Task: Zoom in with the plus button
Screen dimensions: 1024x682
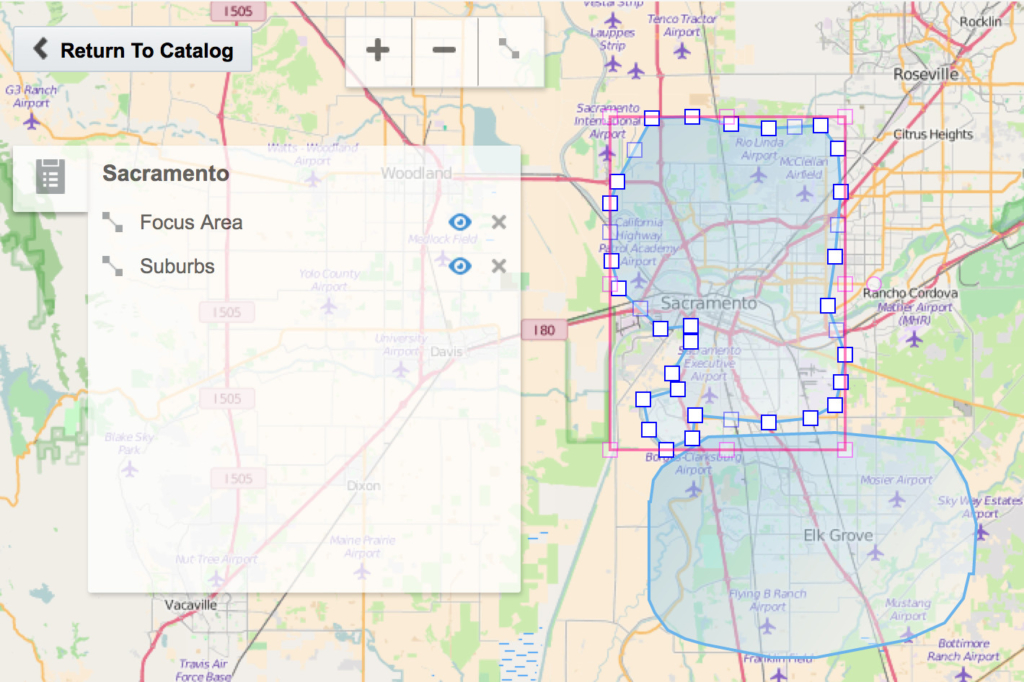Action: (x=378, y=50)
